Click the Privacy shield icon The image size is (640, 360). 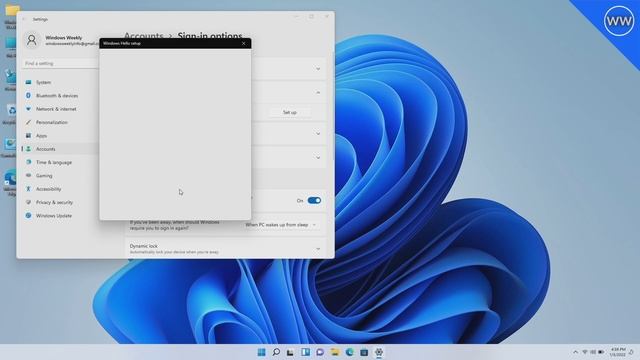tap(28, 202)
